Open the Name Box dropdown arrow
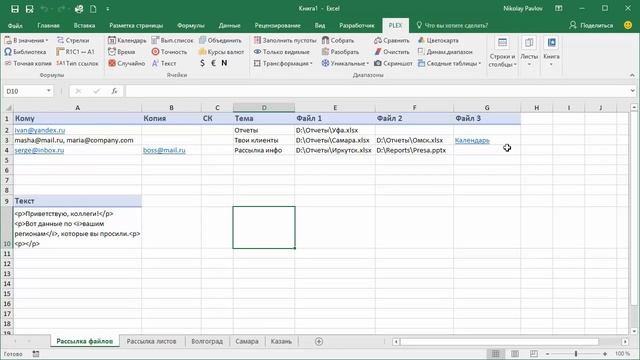This screenshot has width=640, height=360. click(49, 91)
